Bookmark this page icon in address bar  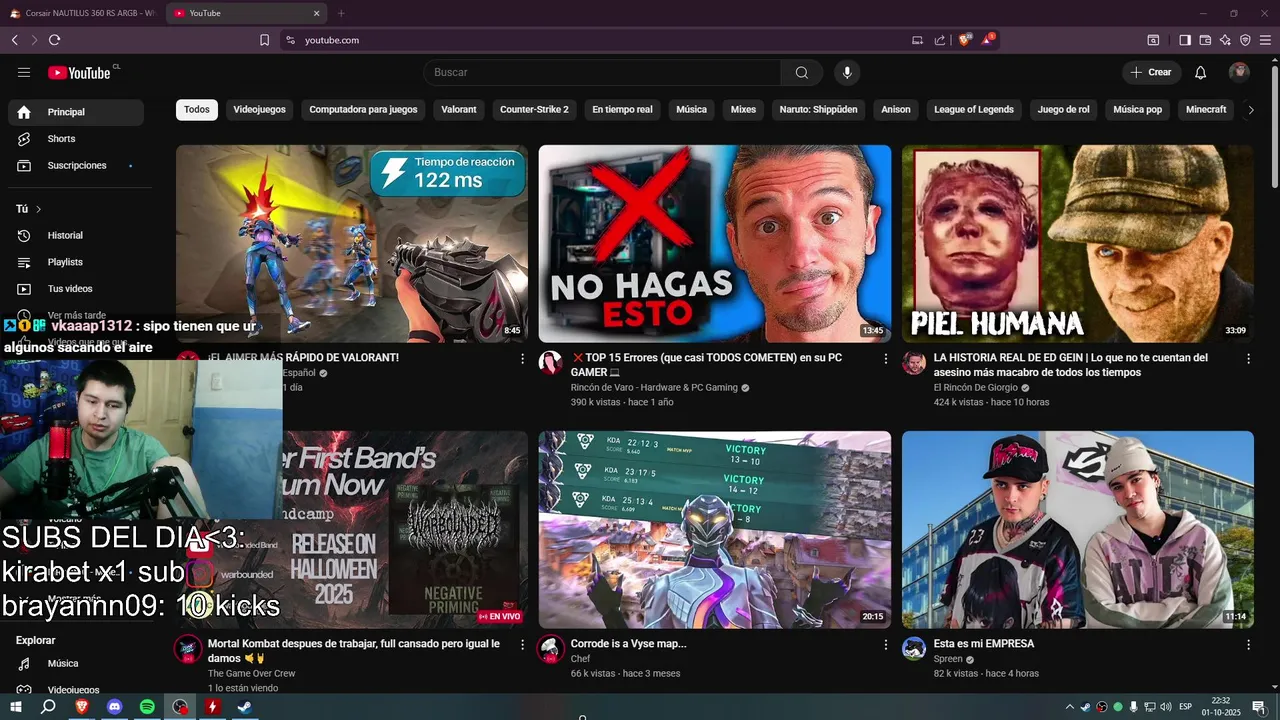[264, 40]
